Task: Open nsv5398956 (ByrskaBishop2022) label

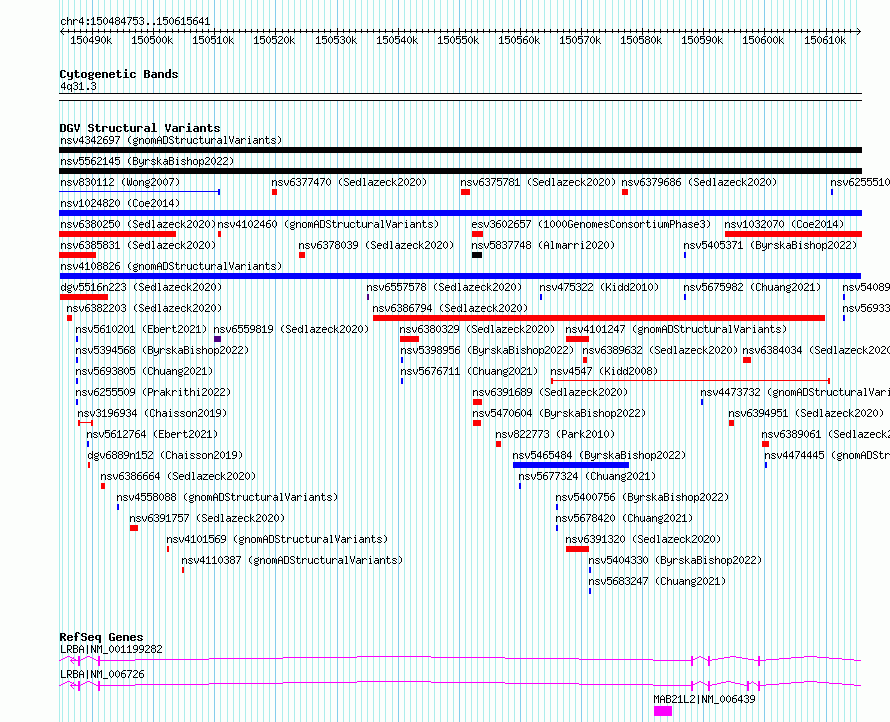Action: tap(487, 350)
